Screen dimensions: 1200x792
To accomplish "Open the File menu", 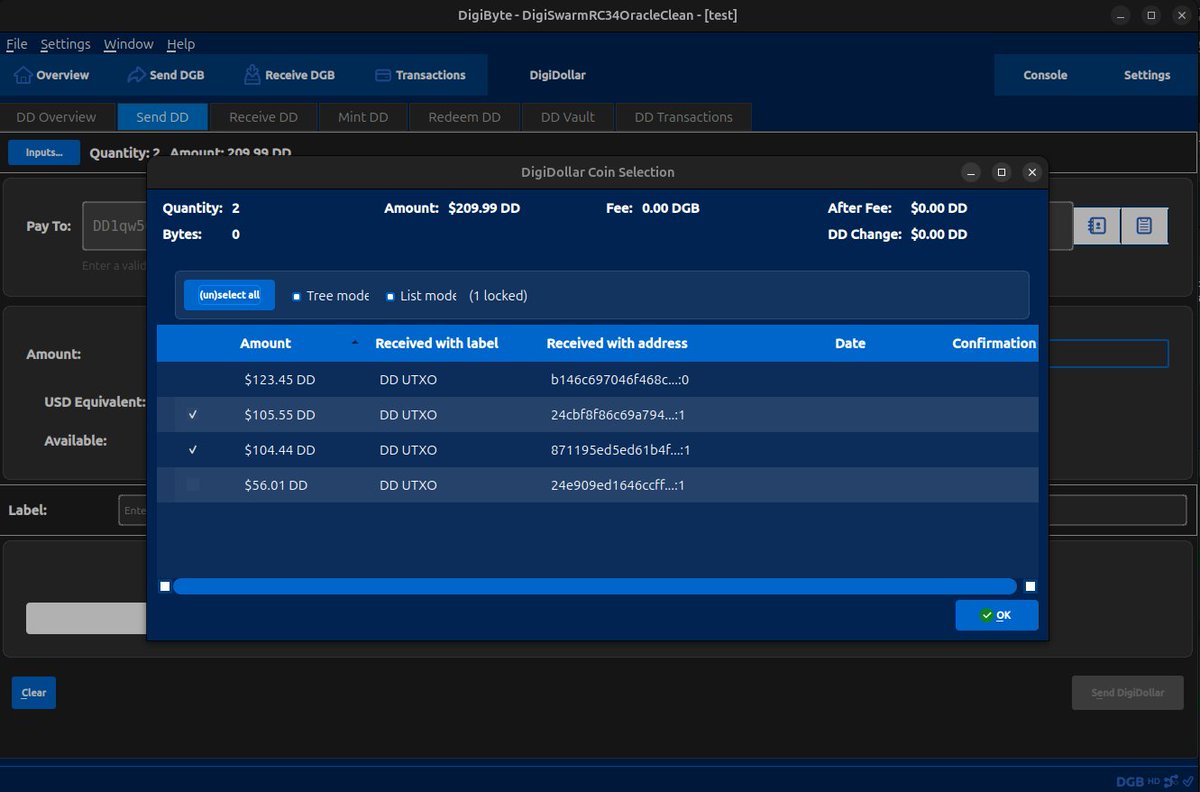I will pyautogui.click(x=17, y=44).
